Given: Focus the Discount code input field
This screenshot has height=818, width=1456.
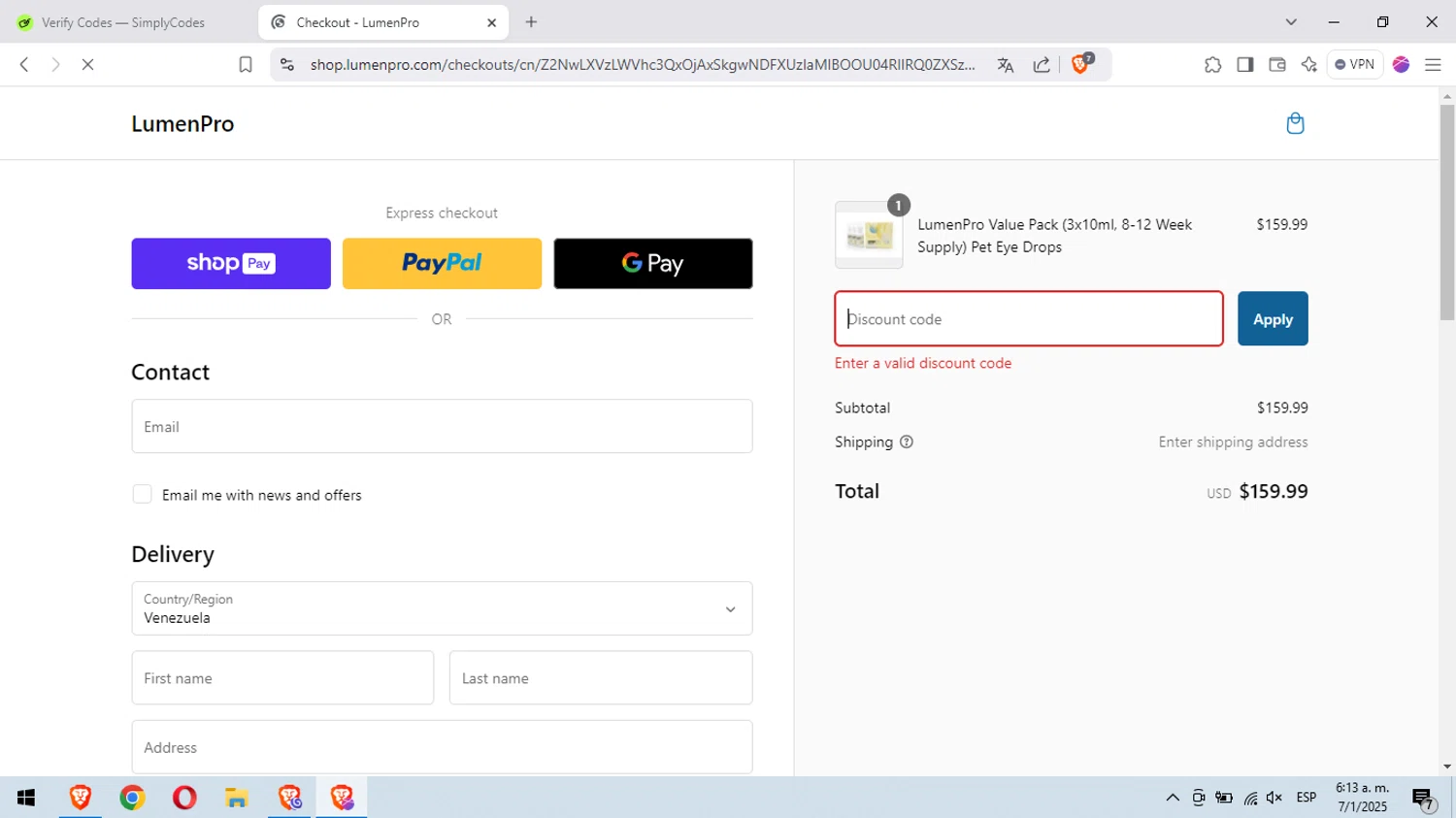Looking at the screenshot, I should (1029, 318).
